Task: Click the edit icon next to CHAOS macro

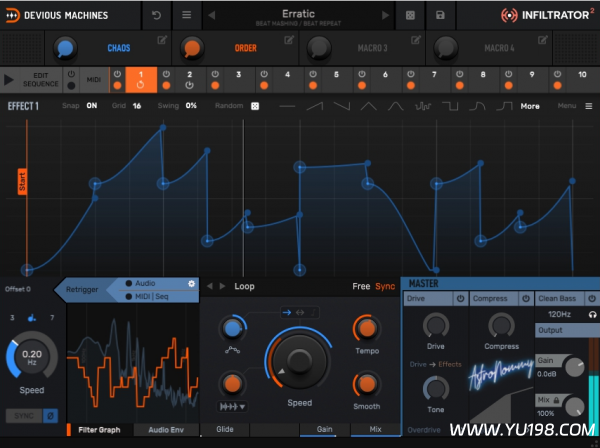Action: point(162,40)
